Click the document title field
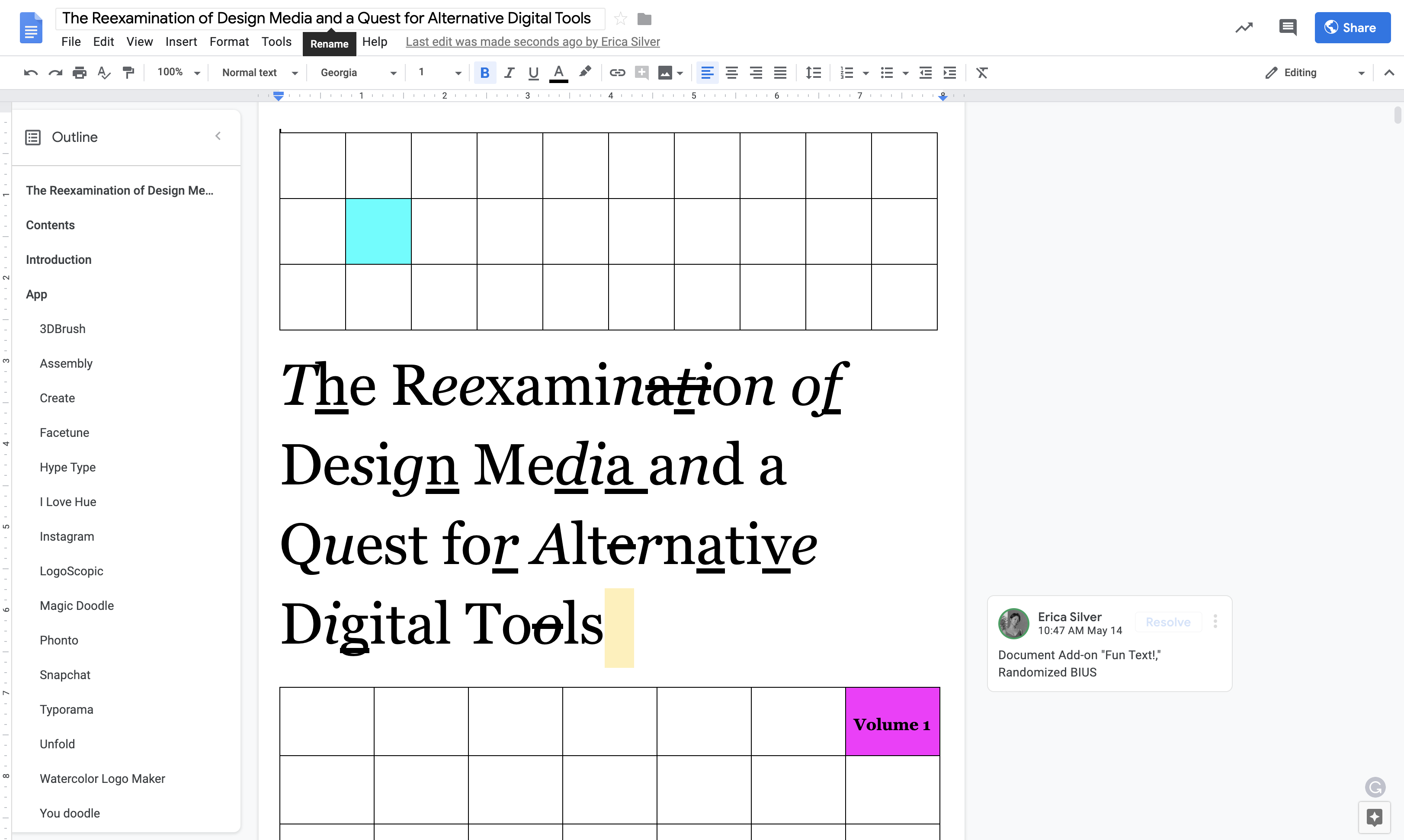 pyautogui.click(x=330, y=19)
